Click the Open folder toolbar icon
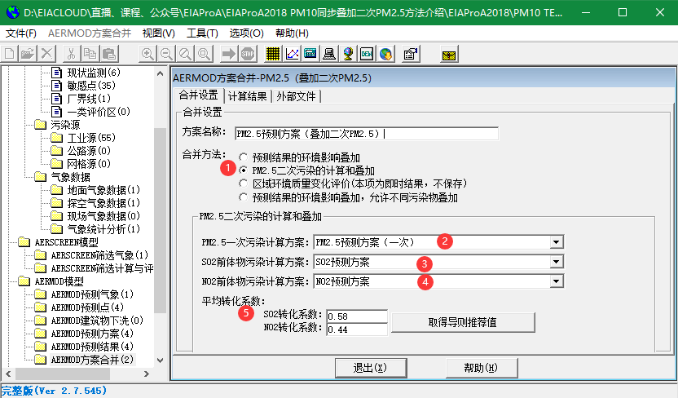Viewport: 678px width, 398px height. 28,54
